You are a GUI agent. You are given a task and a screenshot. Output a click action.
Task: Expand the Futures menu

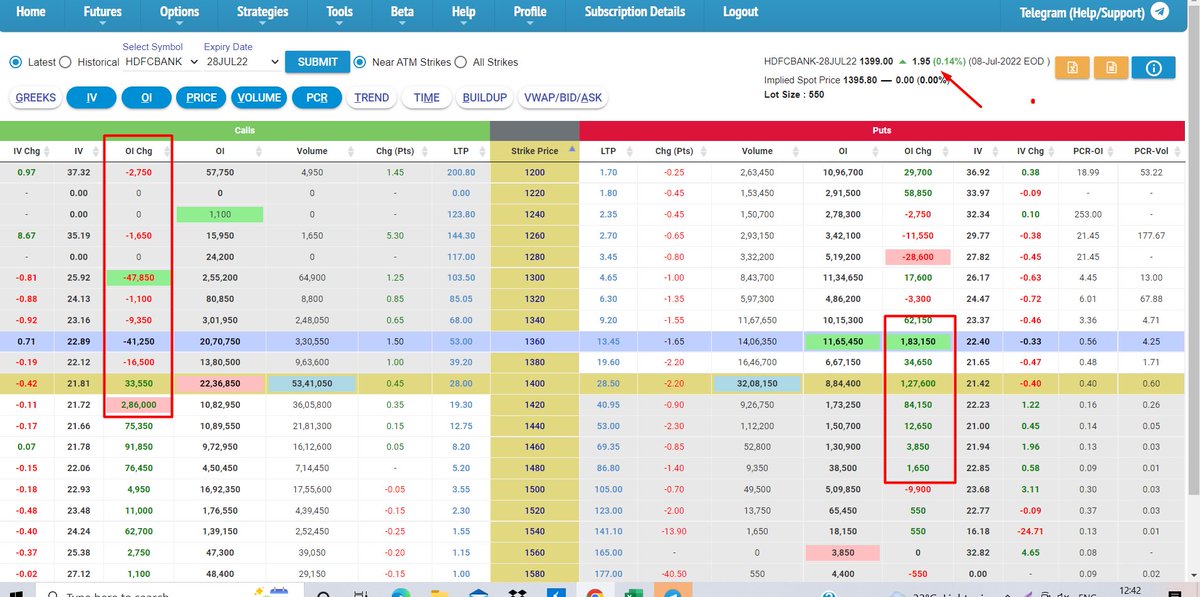click(103, 12)
